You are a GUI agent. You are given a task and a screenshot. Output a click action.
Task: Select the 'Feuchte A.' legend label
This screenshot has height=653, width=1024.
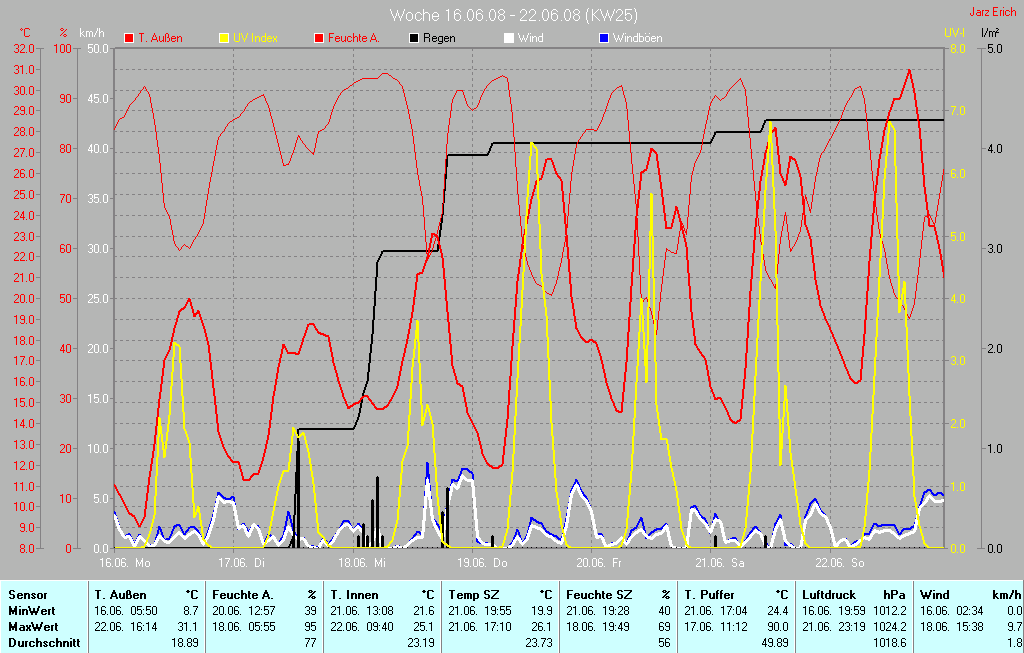tap(353, 38)
